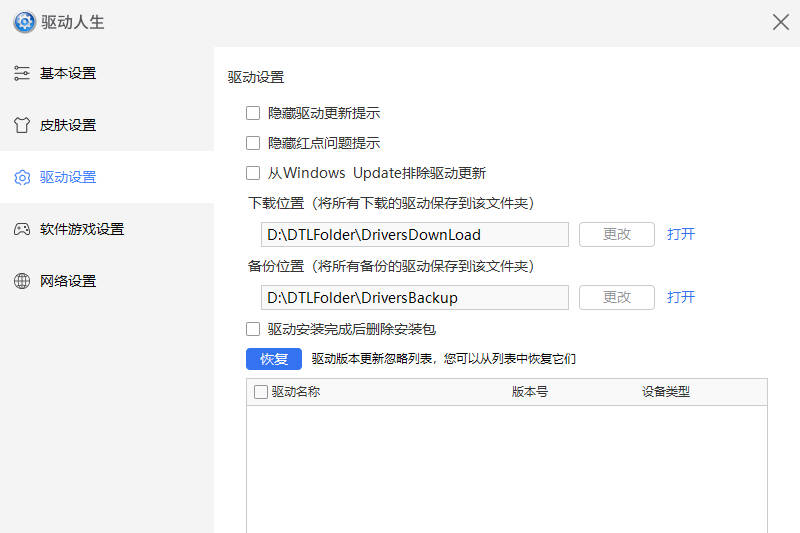Click the gear icon for 驱动设置
Viewport: 800px width, 533px height.
22,177
